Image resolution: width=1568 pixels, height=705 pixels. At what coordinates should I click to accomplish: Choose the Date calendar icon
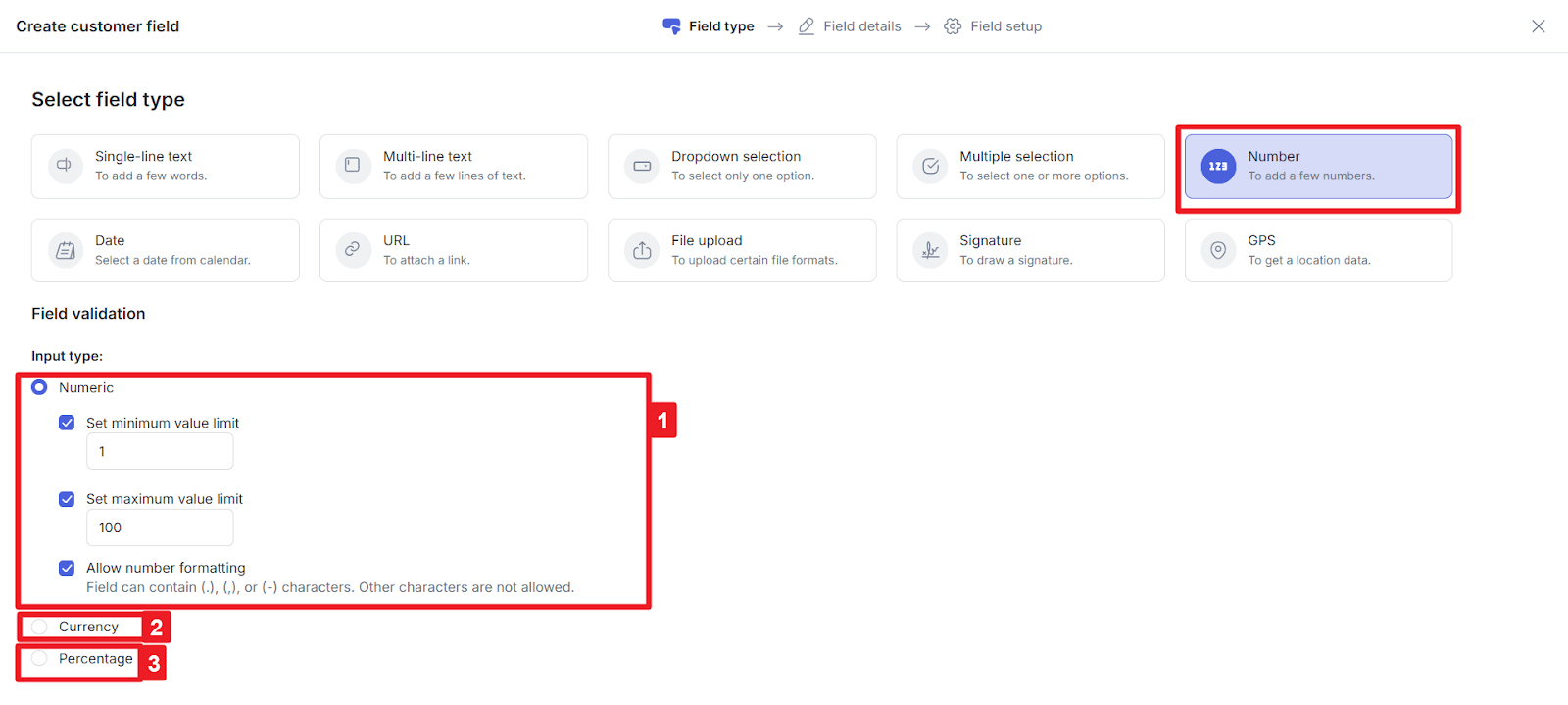[x=65, y=250]
